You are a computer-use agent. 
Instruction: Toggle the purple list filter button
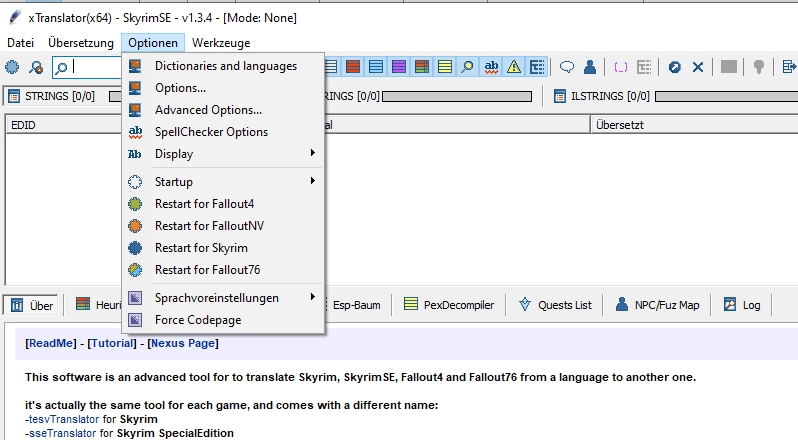point(399,67)
